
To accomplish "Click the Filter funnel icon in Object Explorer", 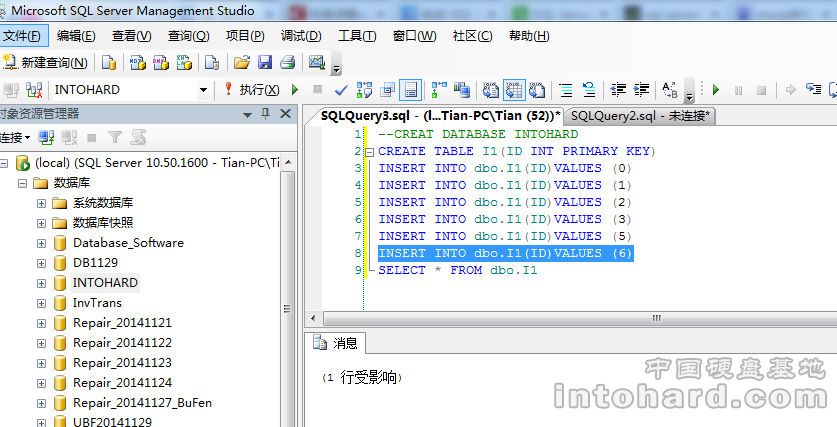I will click(x=115, y=137).
